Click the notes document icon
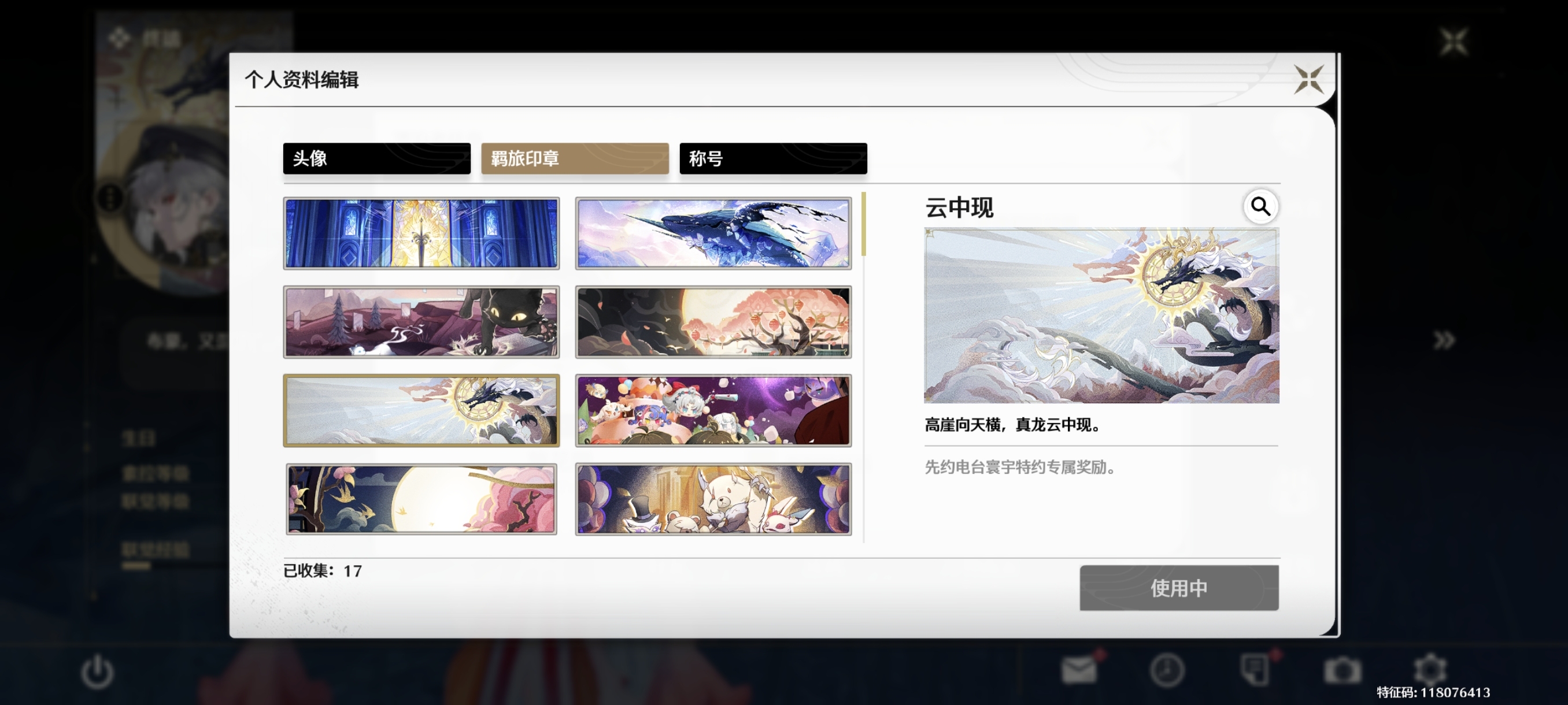Viewport: 1568px width, 705px height. pyautogui.click(x=1255, y=669)
